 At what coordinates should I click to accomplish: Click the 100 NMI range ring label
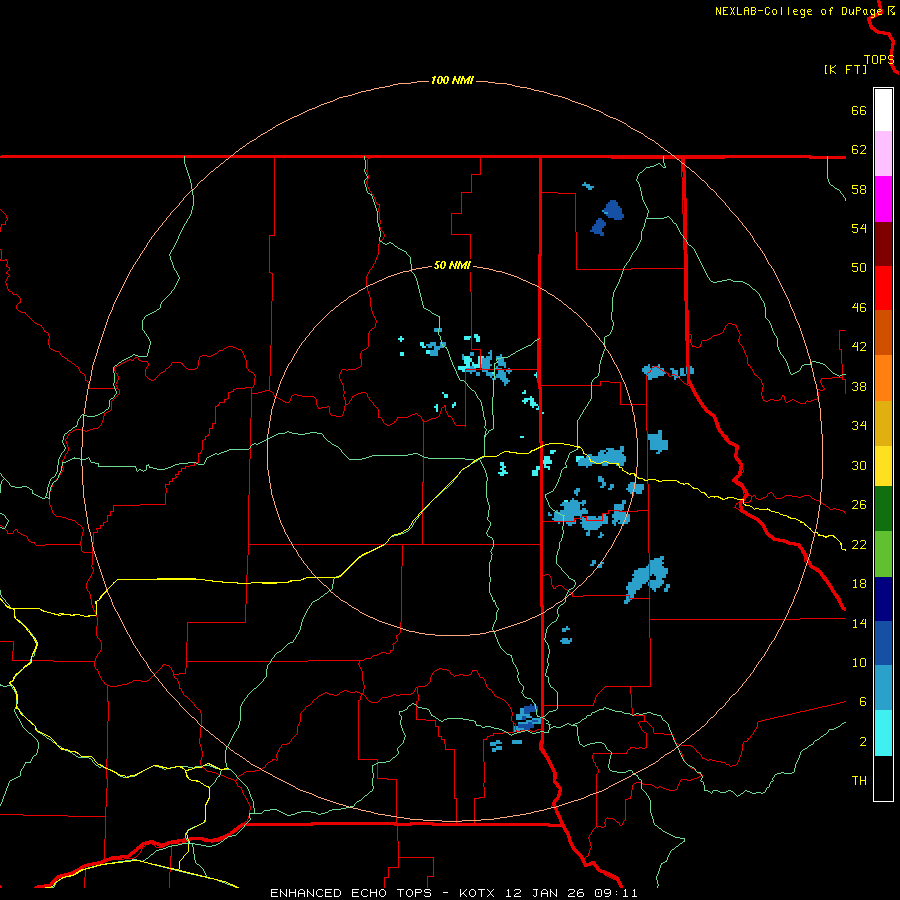pos(452,80)
